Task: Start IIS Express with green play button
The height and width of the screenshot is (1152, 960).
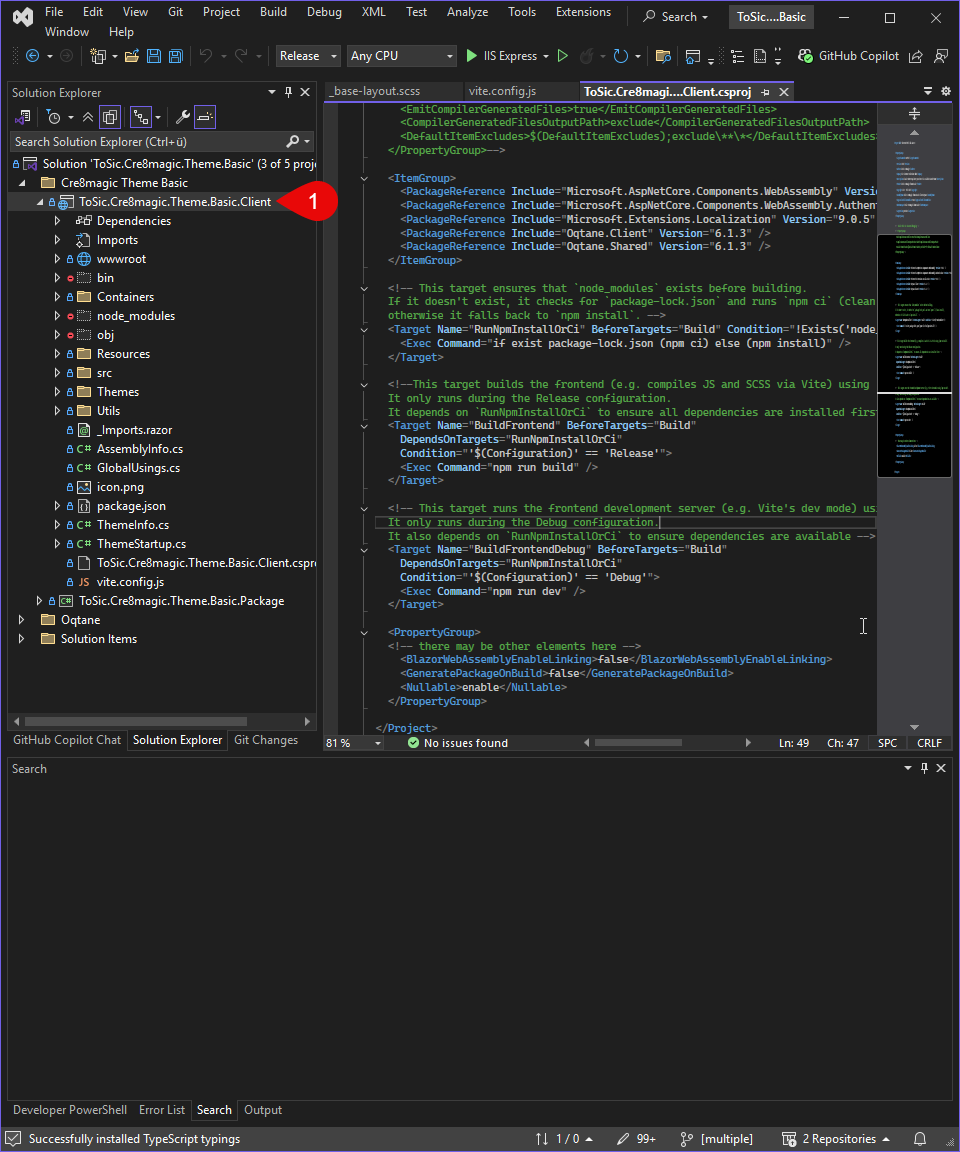Action: [x=472, y=56]
